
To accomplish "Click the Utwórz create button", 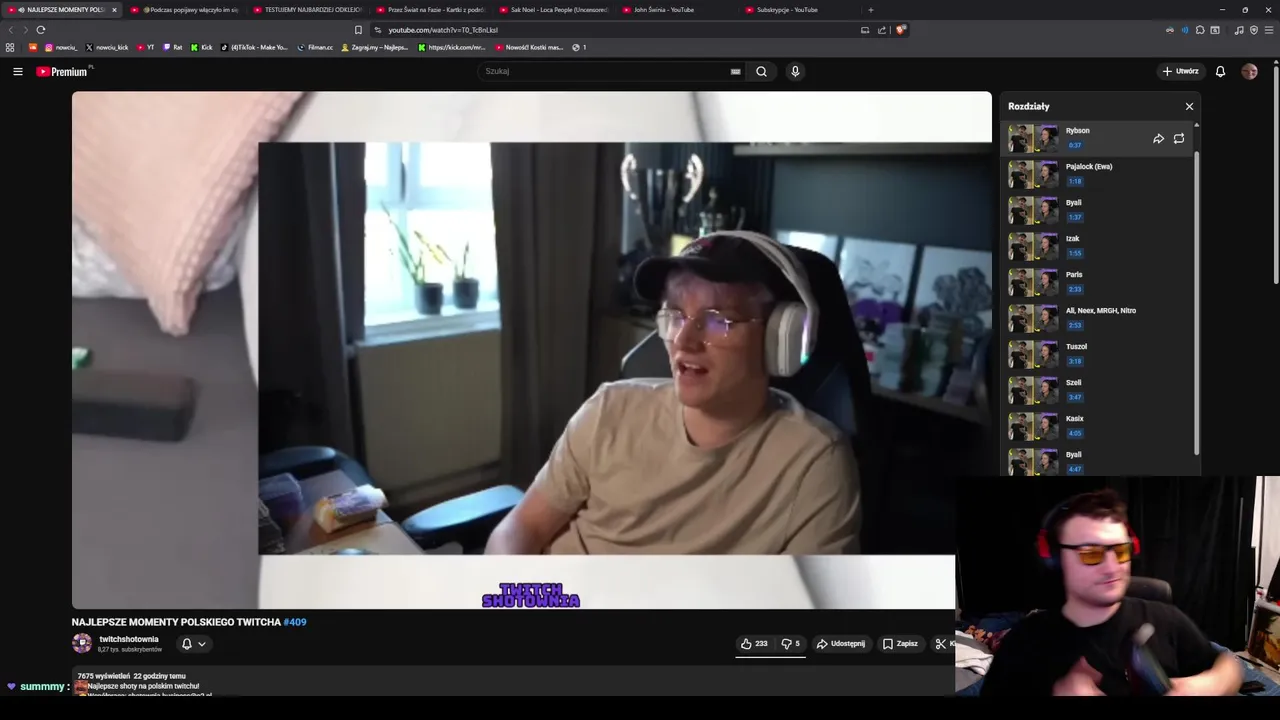I will tap(1180, 71).
